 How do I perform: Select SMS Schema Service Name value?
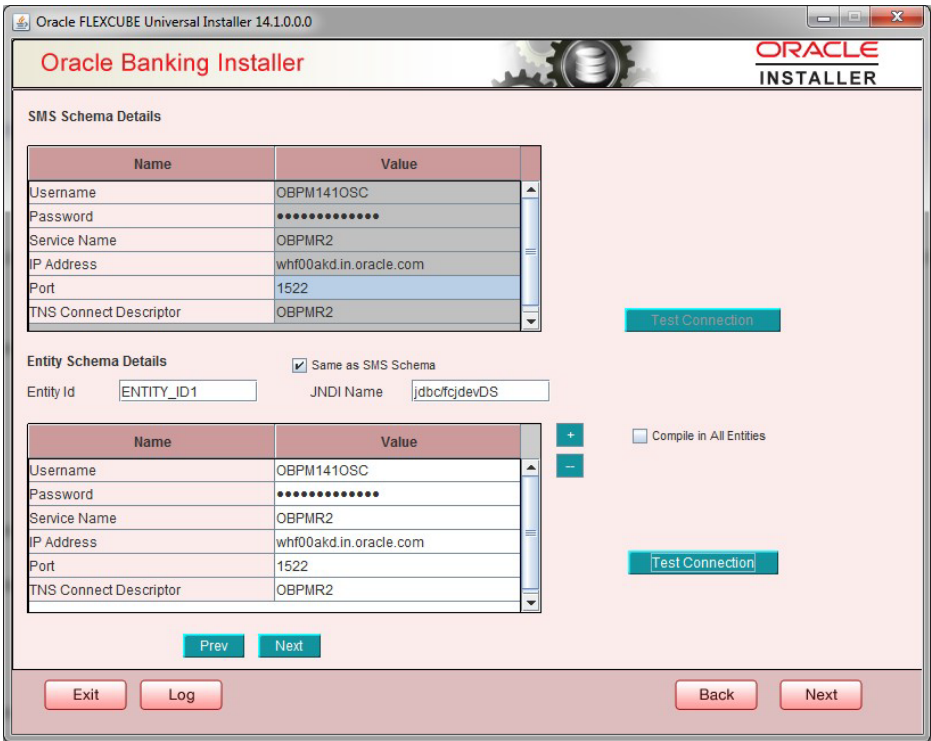tap(397, 240)
